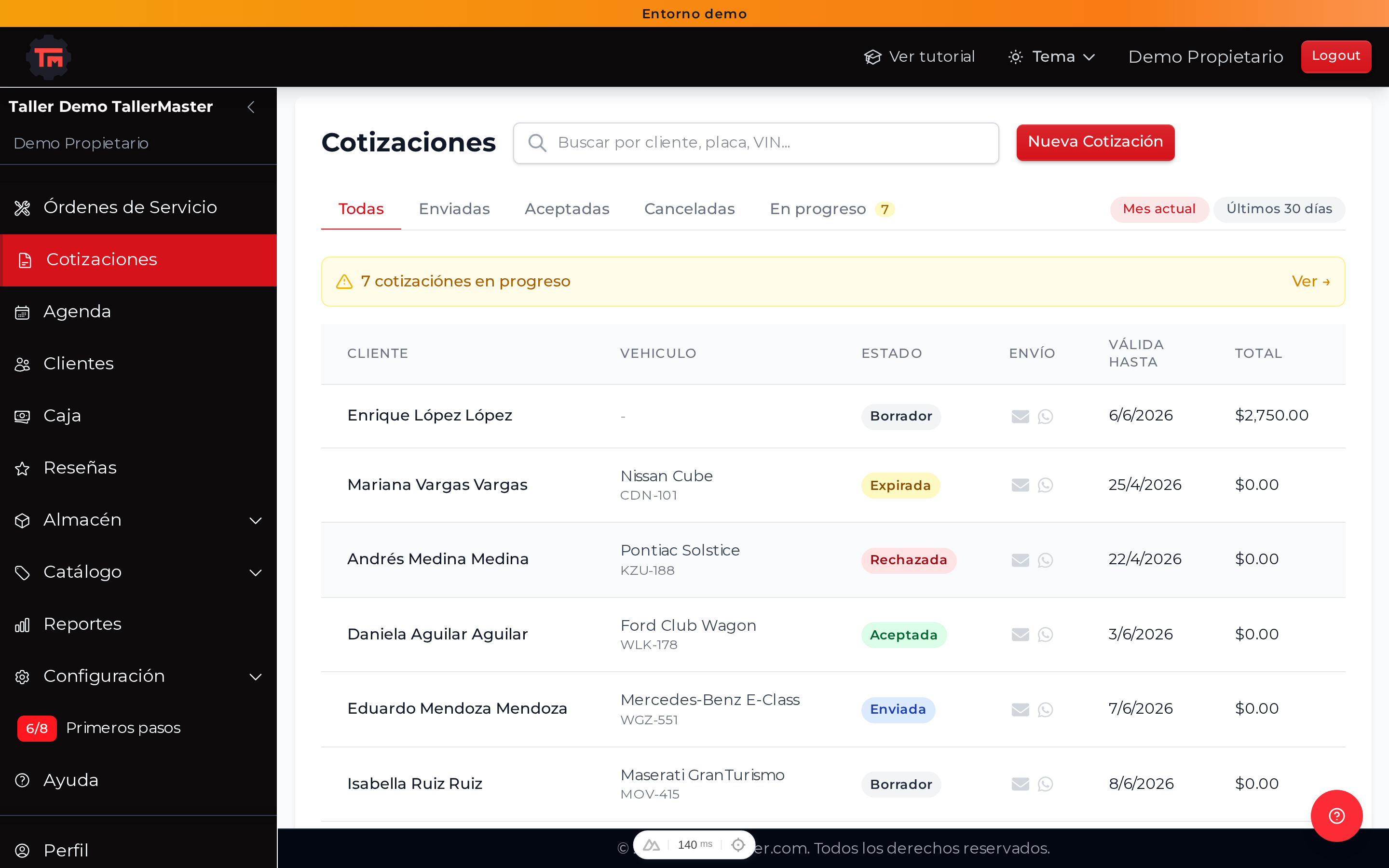Image resolution: width=1389 pixels, height=868 pixels.
Task: Click the Pontiac Solstice vehicle cell
Action: tap(680, 559)
